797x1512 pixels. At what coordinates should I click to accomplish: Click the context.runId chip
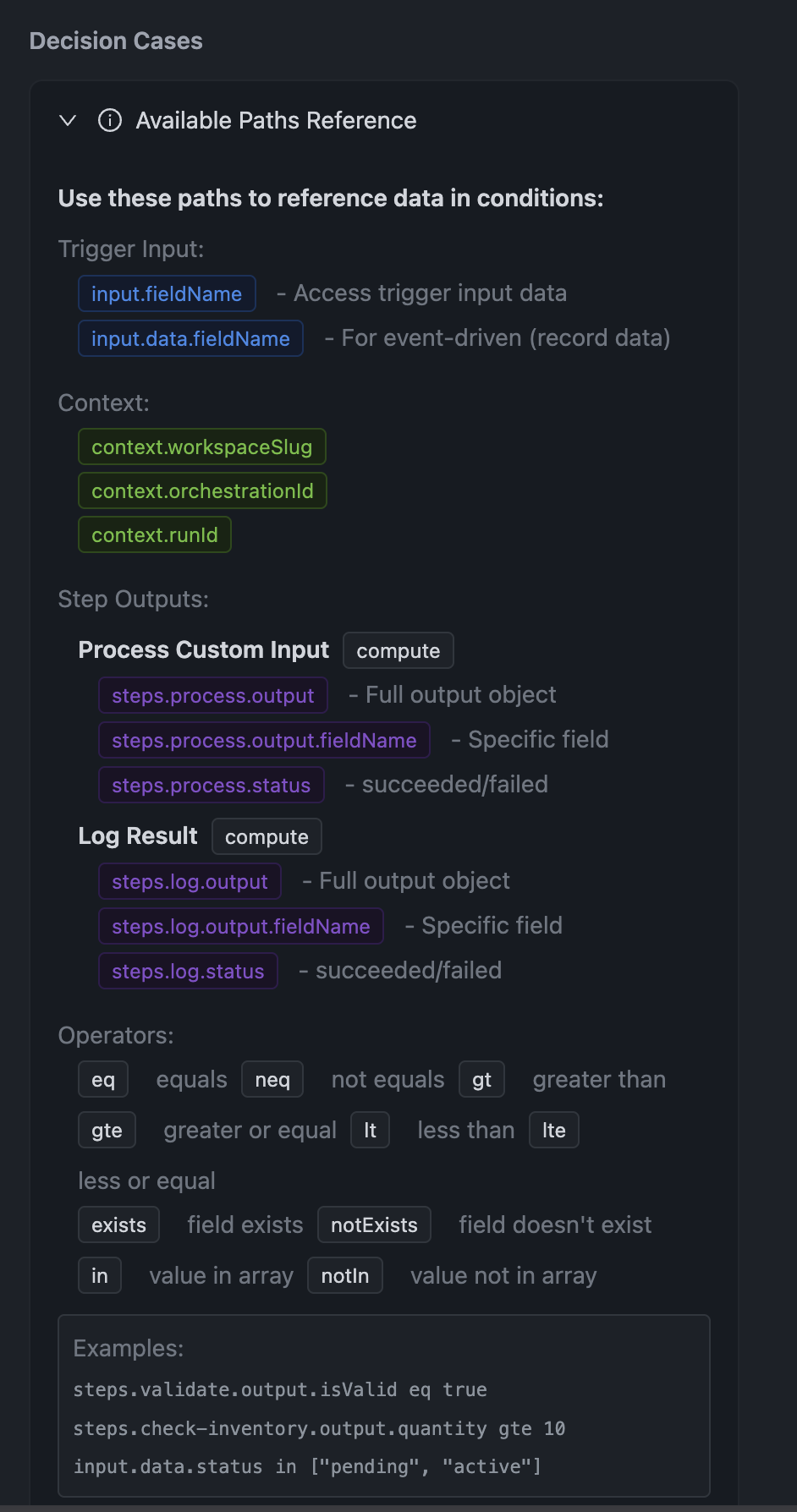pyautogui.click(x=155, y=535)
